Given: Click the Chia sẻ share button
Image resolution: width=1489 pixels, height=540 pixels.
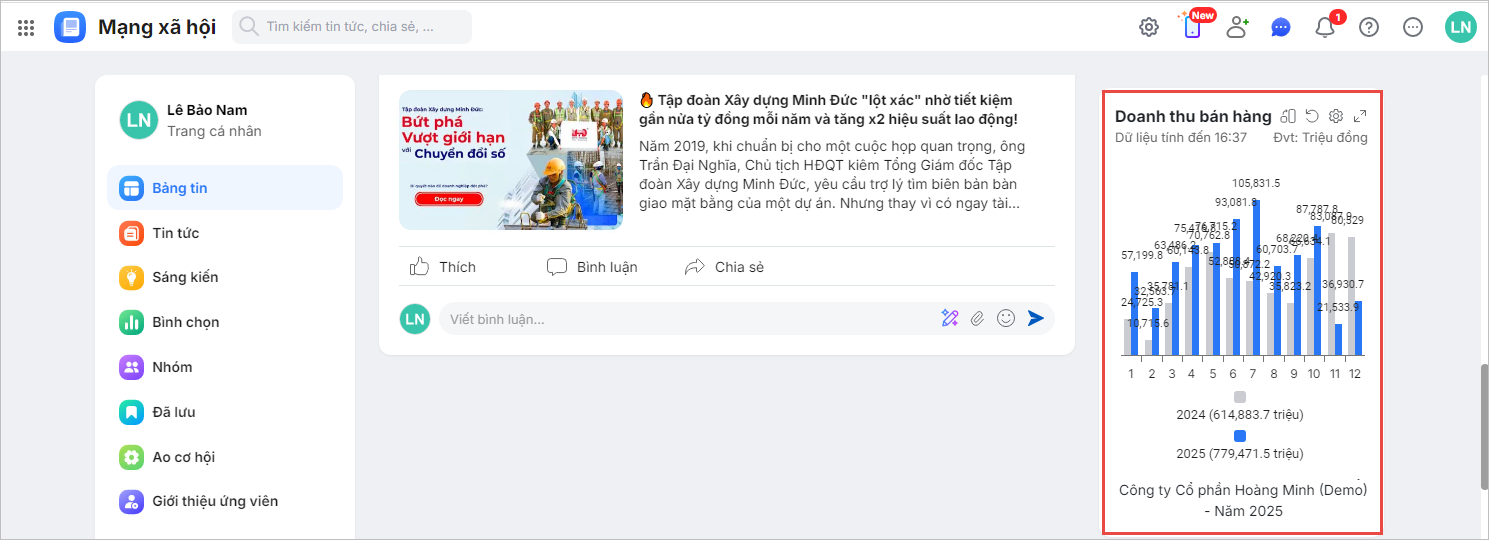Looking at the screenshot, I should (x=725, y=267).
